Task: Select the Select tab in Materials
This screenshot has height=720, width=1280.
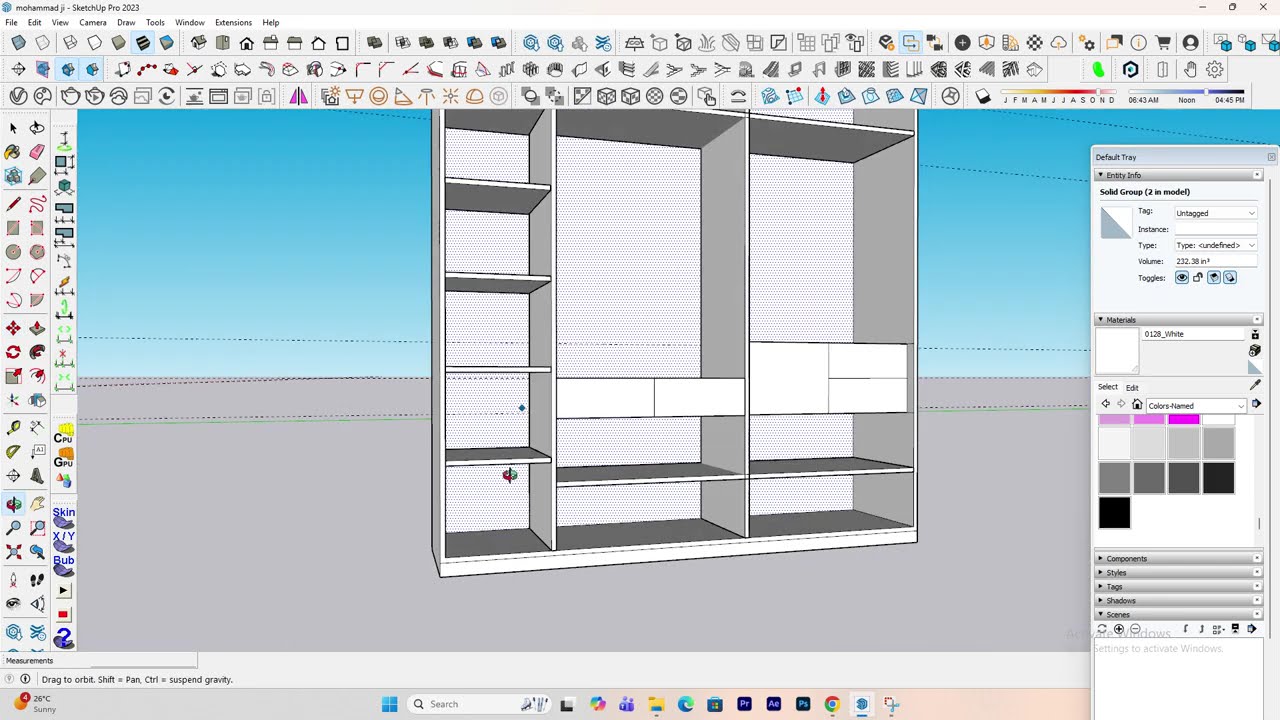Action: 1108,387
